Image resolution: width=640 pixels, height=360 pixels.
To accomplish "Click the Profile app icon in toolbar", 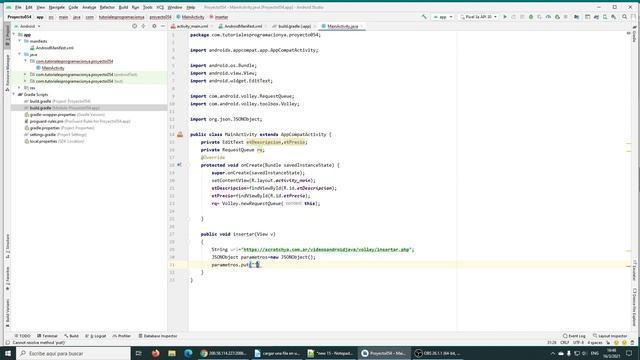I will click(x=548, y=17).
